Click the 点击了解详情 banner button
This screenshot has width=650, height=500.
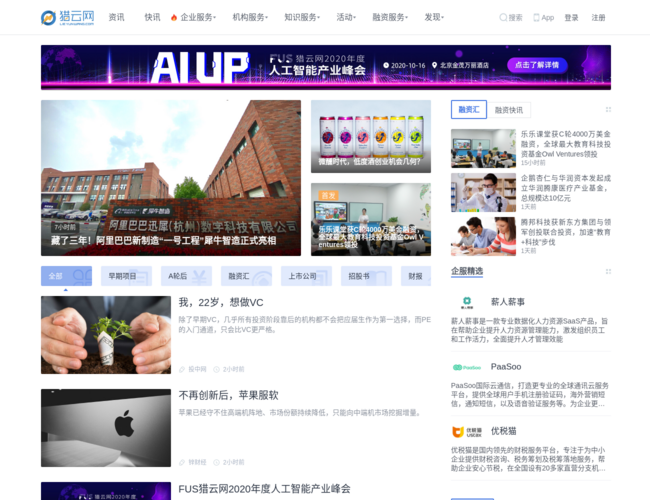[x=537, y=65]
